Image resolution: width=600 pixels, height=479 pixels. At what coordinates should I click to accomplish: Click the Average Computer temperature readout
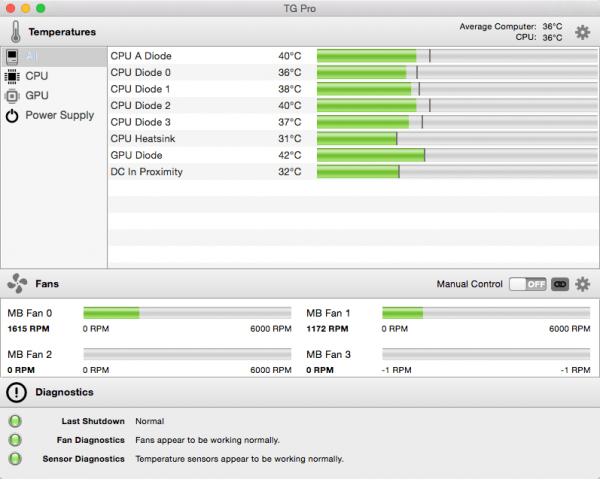[x=511, y=26]
